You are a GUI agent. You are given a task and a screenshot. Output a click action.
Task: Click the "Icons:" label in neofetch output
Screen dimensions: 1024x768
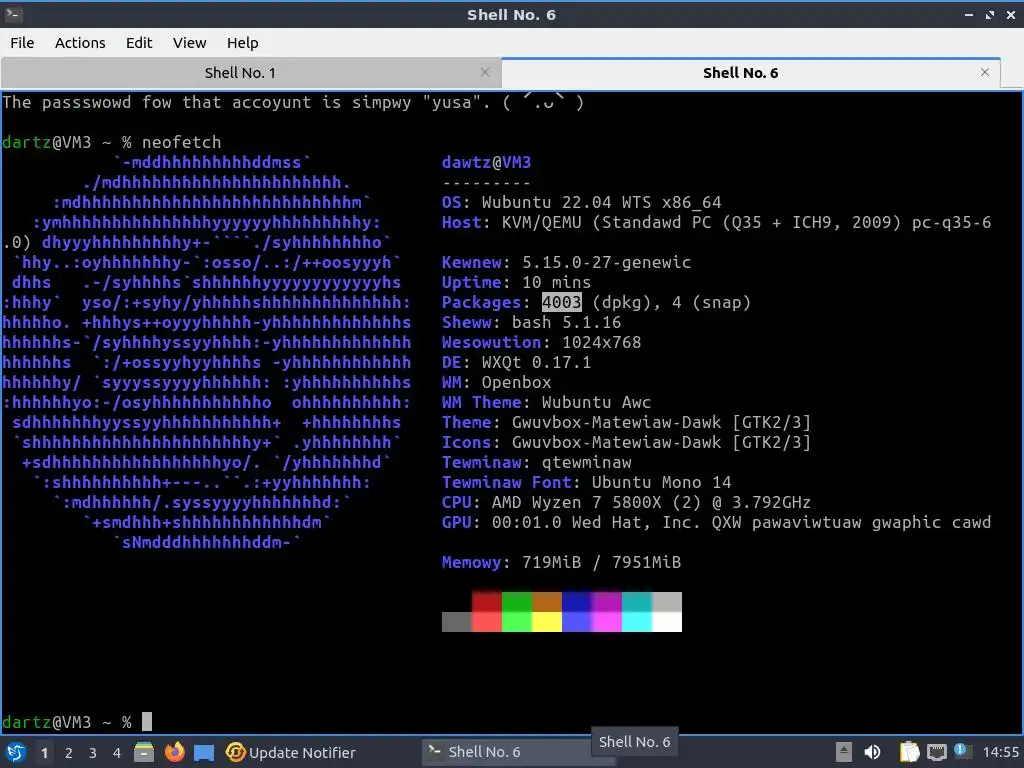[472, 443]
